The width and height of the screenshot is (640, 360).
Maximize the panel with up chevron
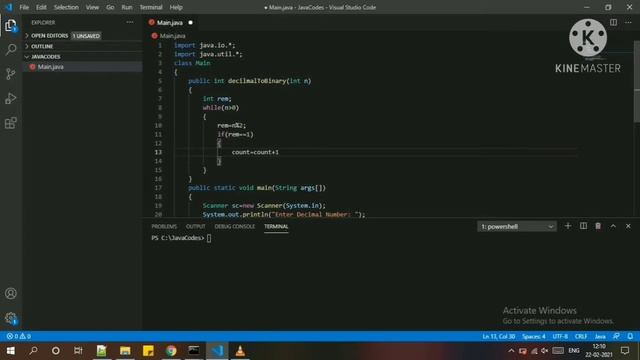coord(613,226)
